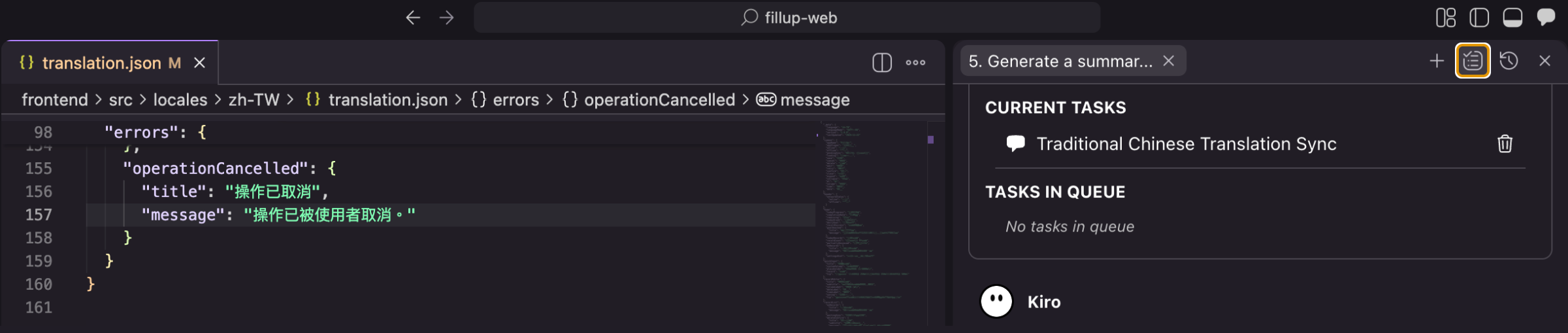The width and height of the screenshot is (1568, 333).
Task: Click the fillup-web search box
Action: [x=787, y=18]
